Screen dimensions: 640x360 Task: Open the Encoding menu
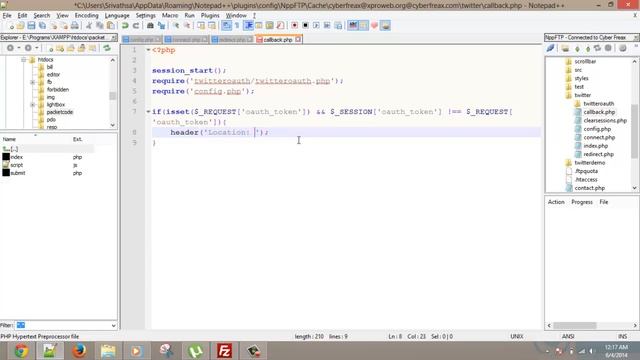86,16
